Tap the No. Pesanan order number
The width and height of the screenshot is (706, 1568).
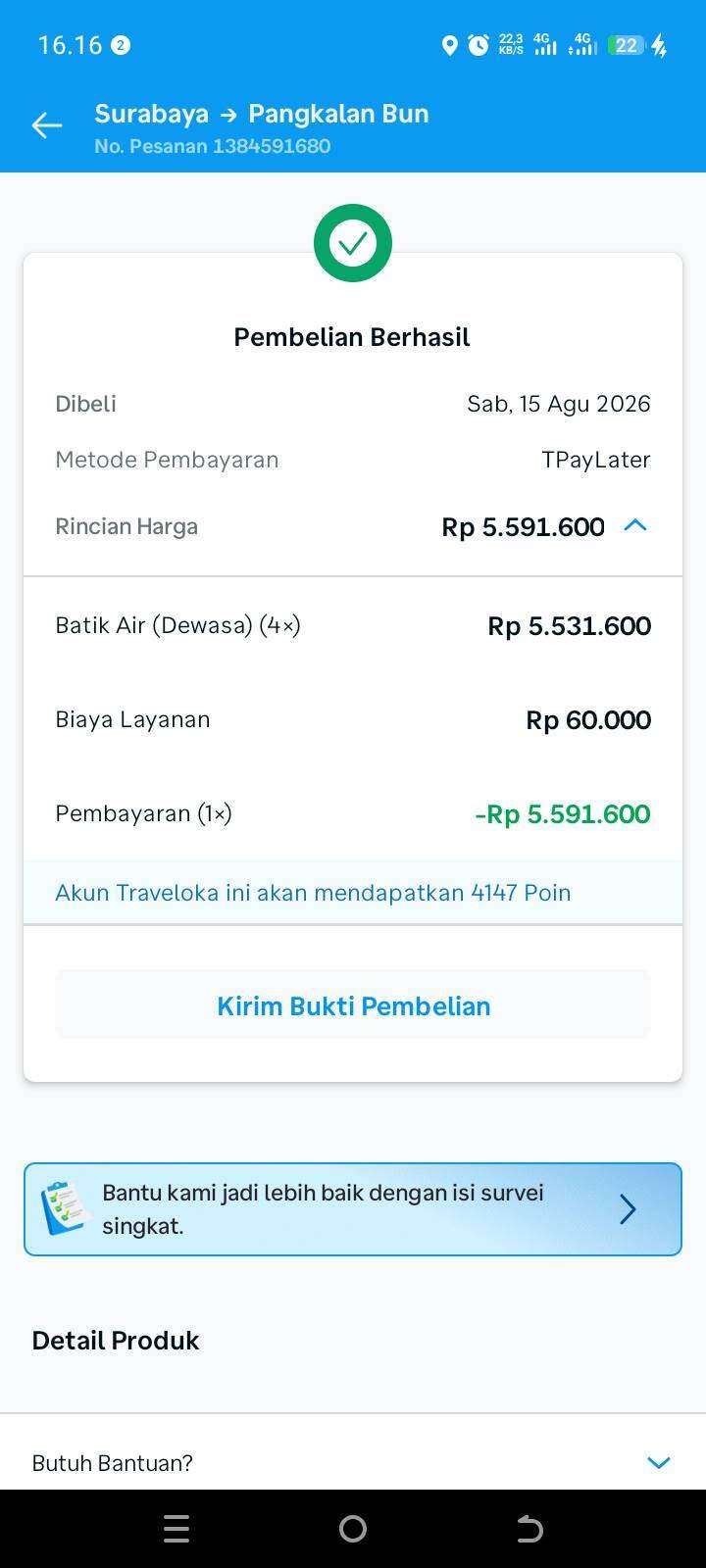(212, 146)
